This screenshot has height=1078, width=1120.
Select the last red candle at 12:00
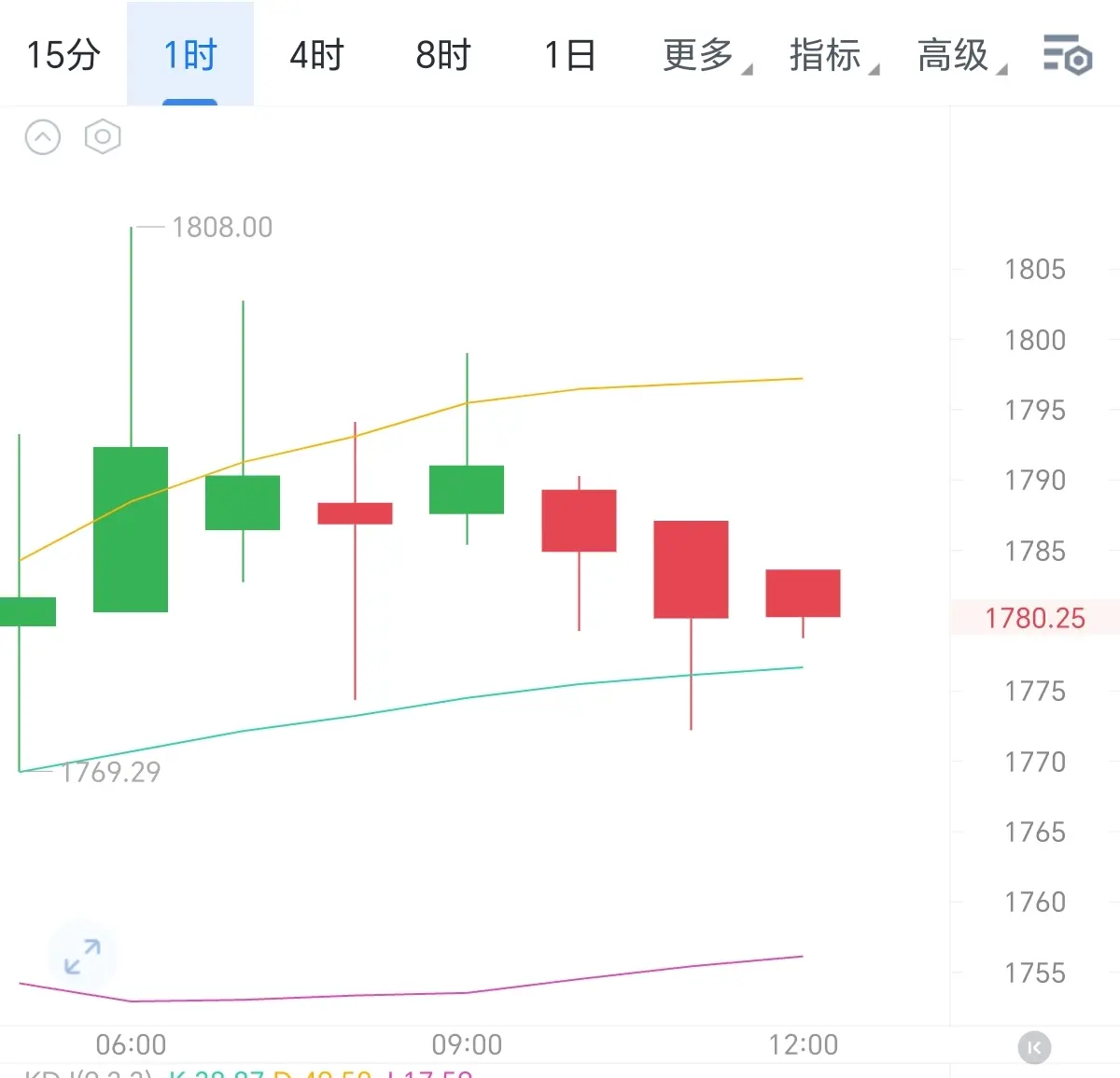[803, 593]
